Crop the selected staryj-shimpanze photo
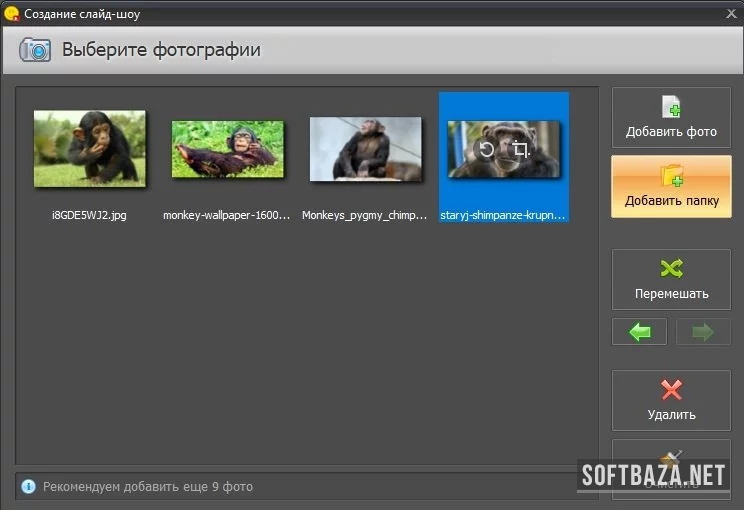Screen dimensions: 744x510 [520, 150]
